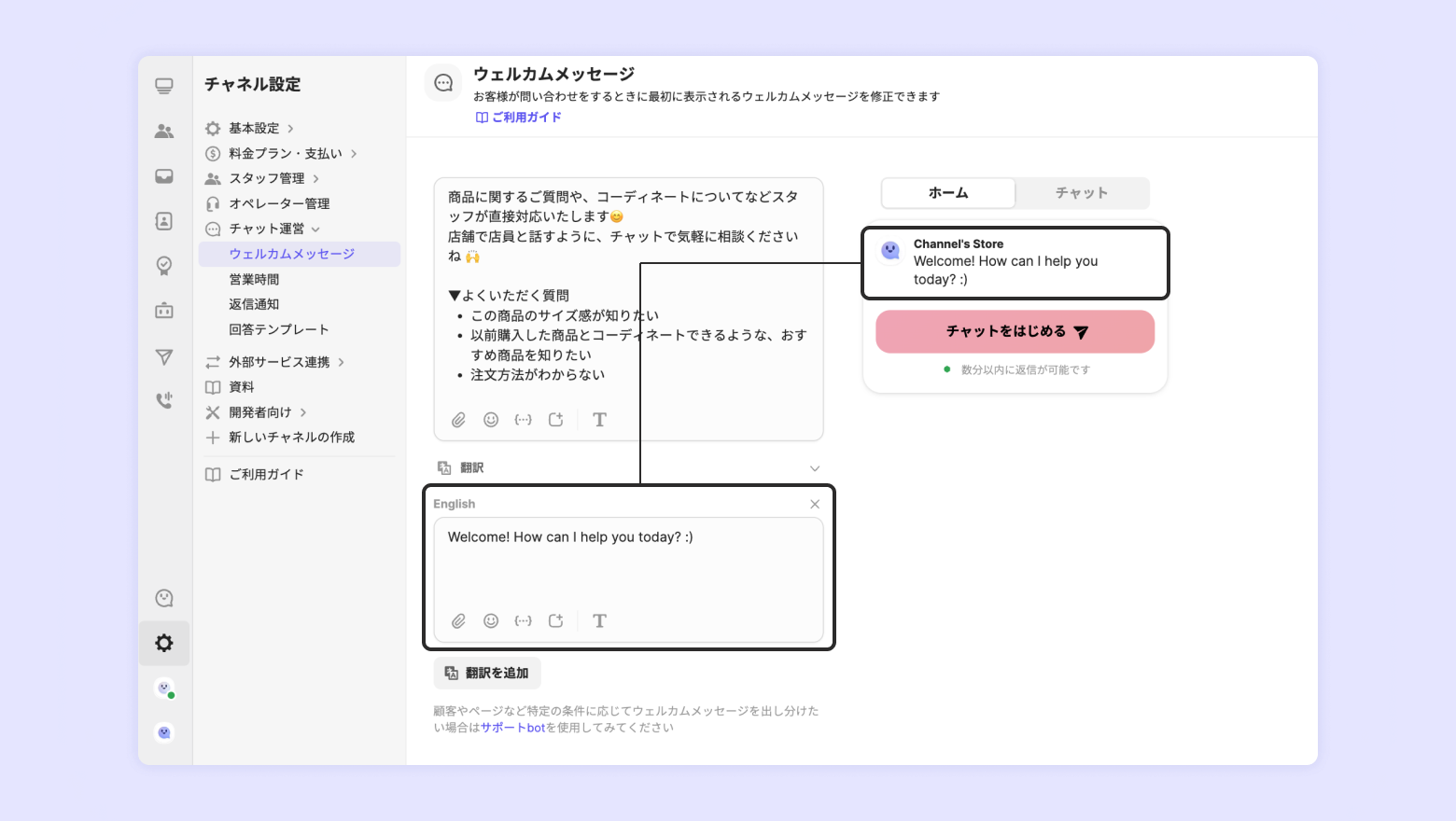Open the bot icon in left rail
Image resolution: width=1456 pixels, height=821 pixels.
(164, 310)
